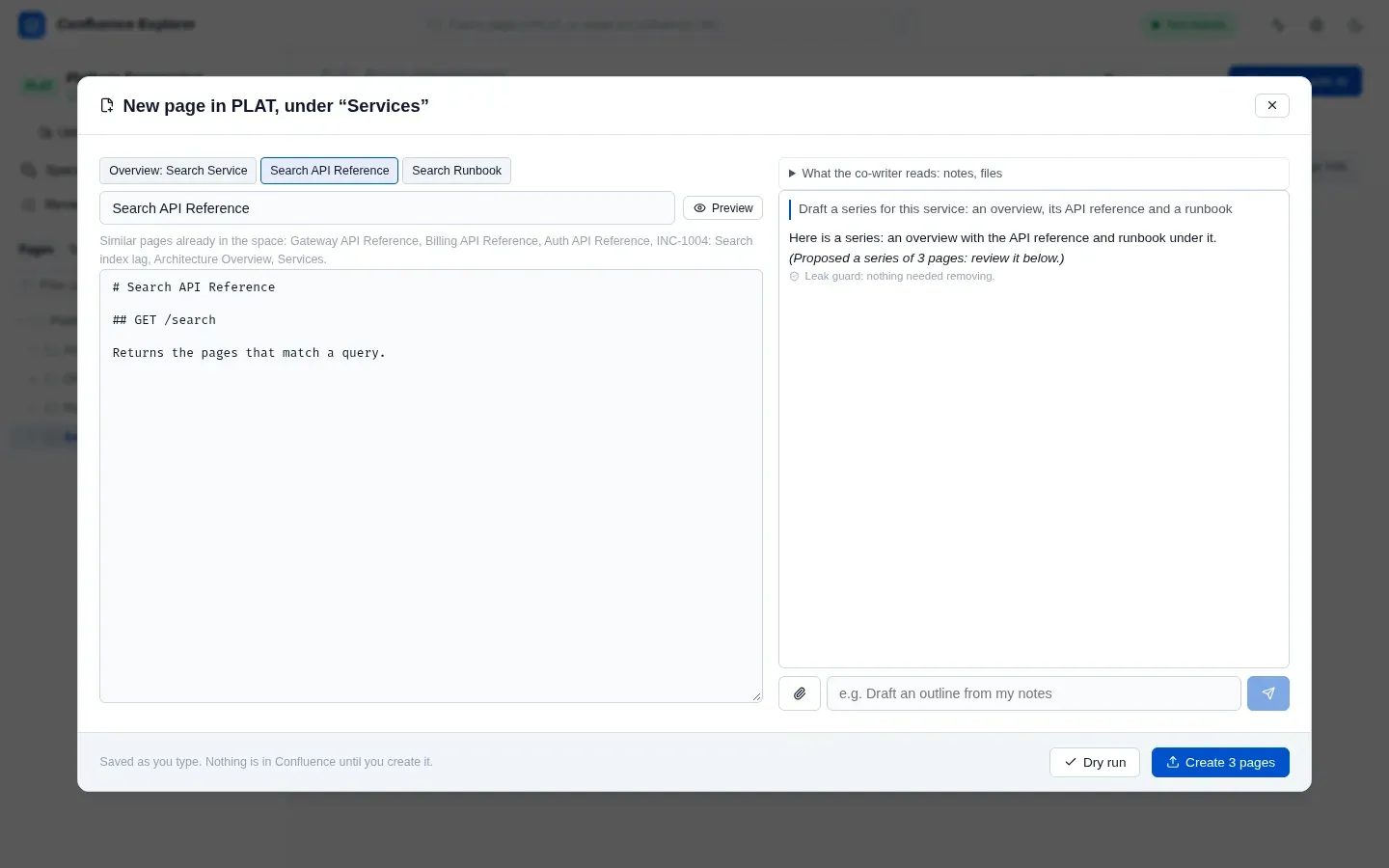Screen dimensions: 1389x868
Task: Select the Search API Reference tab
Action: pyautogui.click(x=329, y=171)
